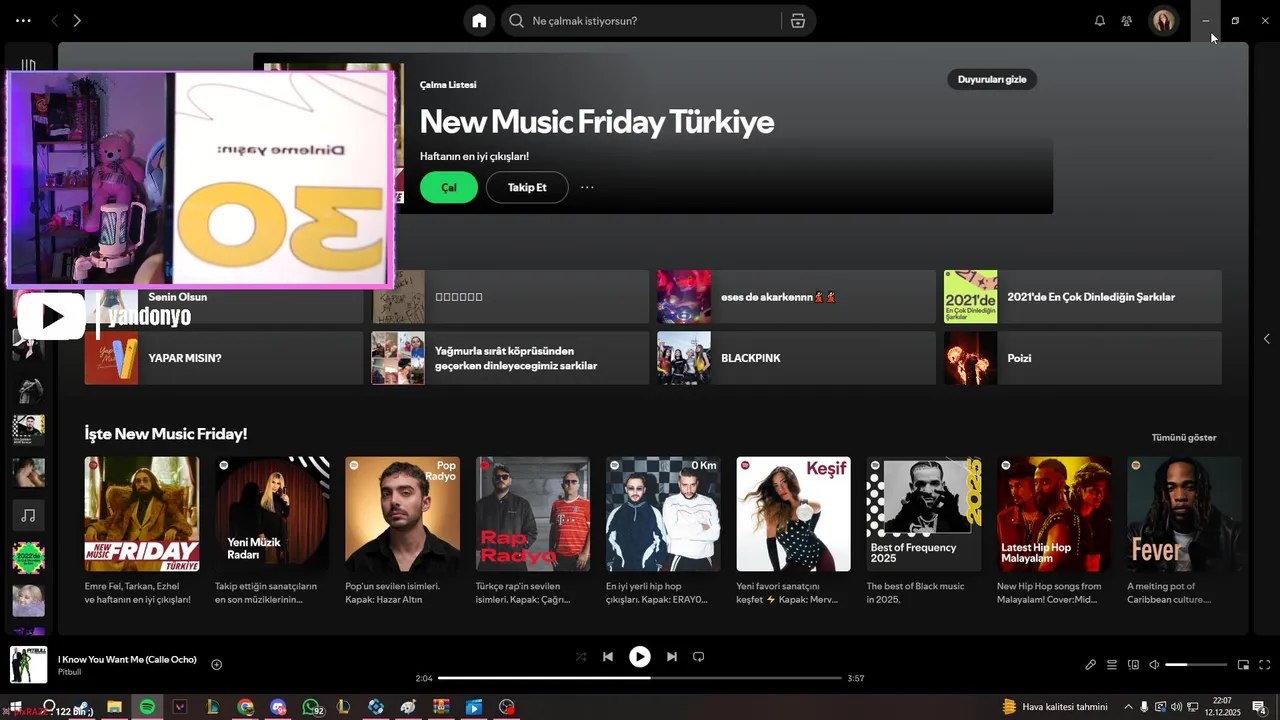Viewport: 1280px width, 720px height.
Task: Toggle repeat in player bar
Action: [699, 657]
